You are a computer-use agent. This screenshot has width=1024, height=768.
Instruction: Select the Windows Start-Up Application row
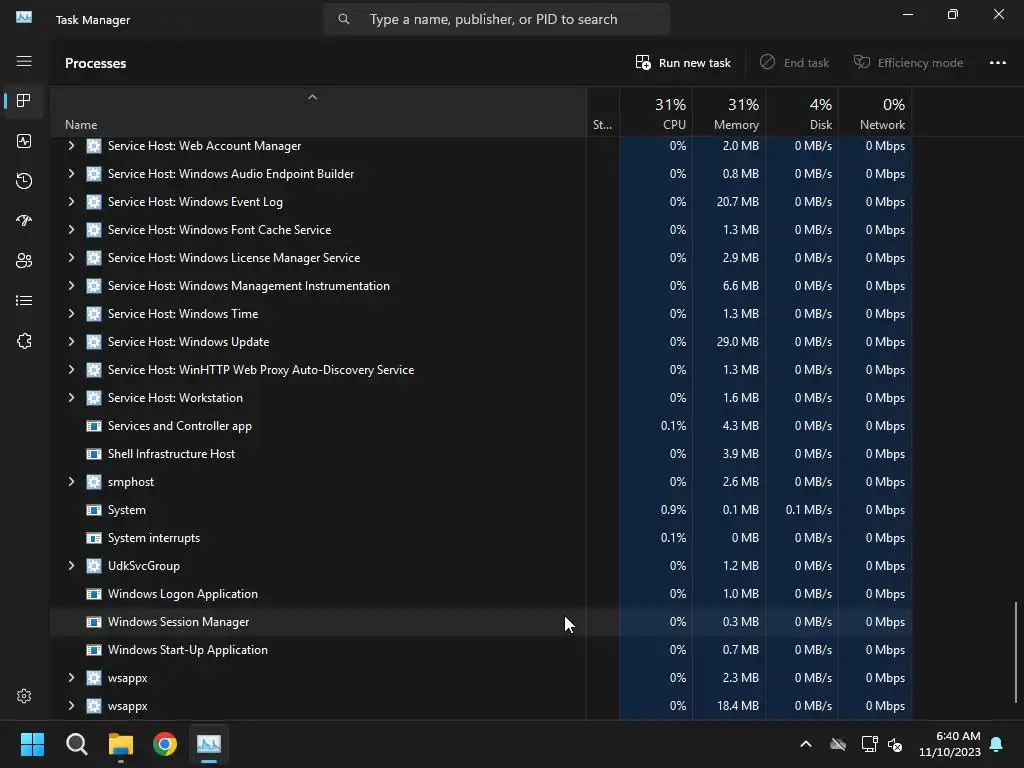[481, 650]
